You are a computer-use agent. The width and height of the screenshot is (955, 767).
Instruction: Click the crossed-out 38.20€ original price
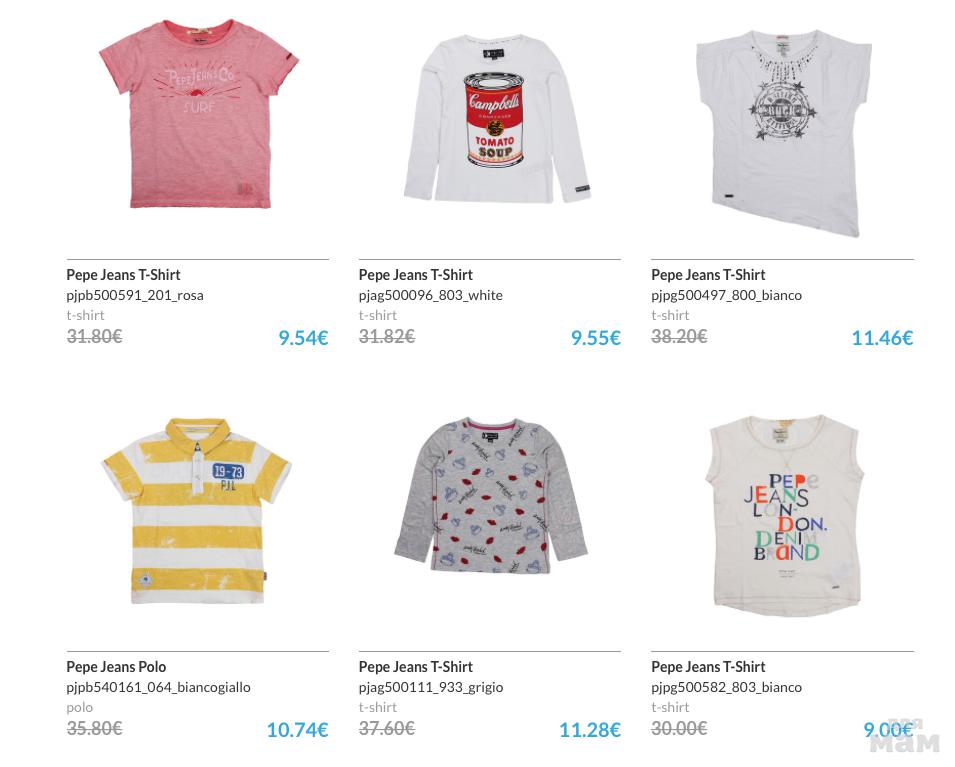click(679, 336)
